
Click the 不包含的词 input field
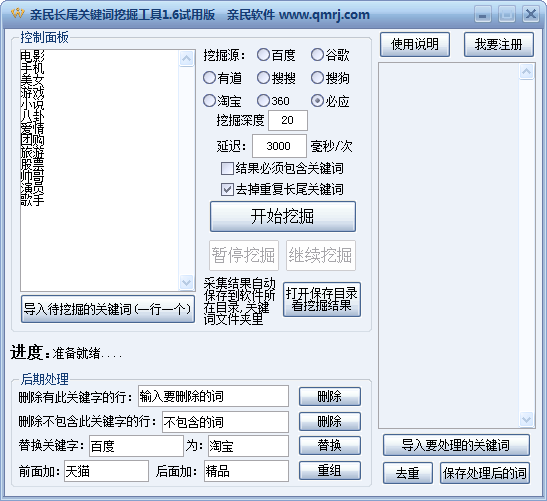pos(225,422)
